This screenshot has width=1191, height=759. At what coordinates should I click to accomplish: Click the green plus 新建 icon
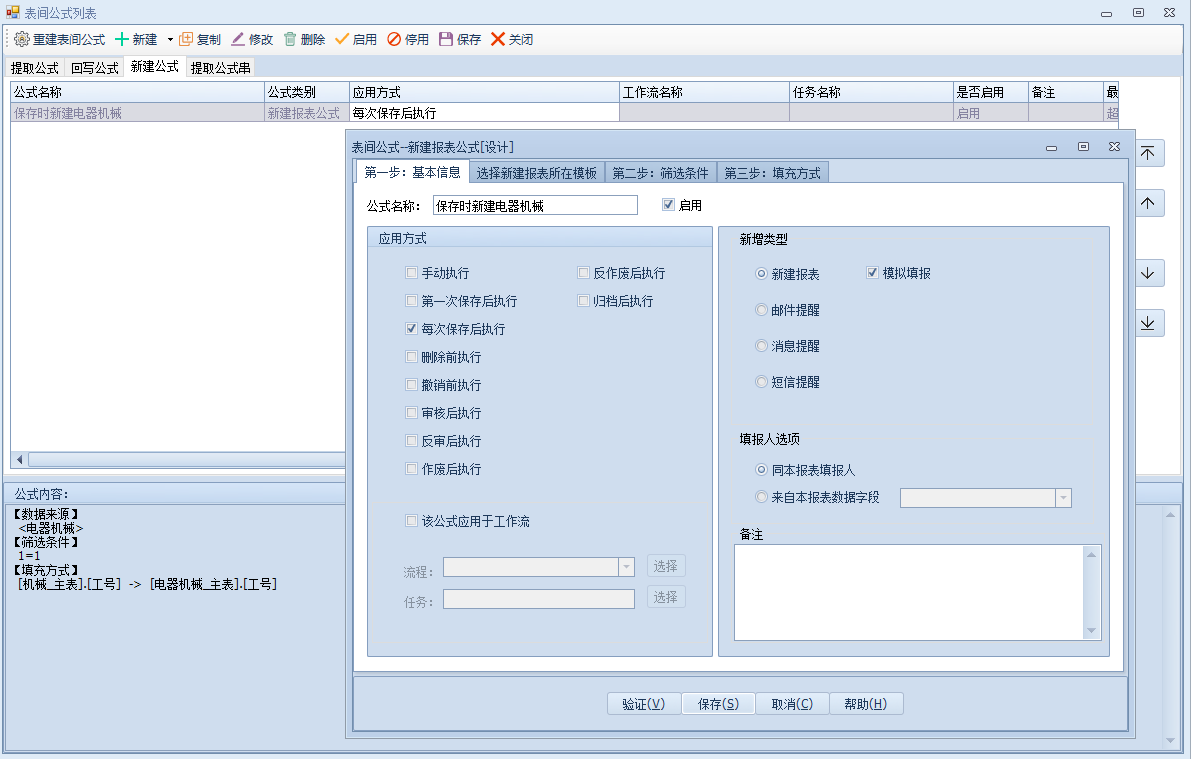coord(122,40)
